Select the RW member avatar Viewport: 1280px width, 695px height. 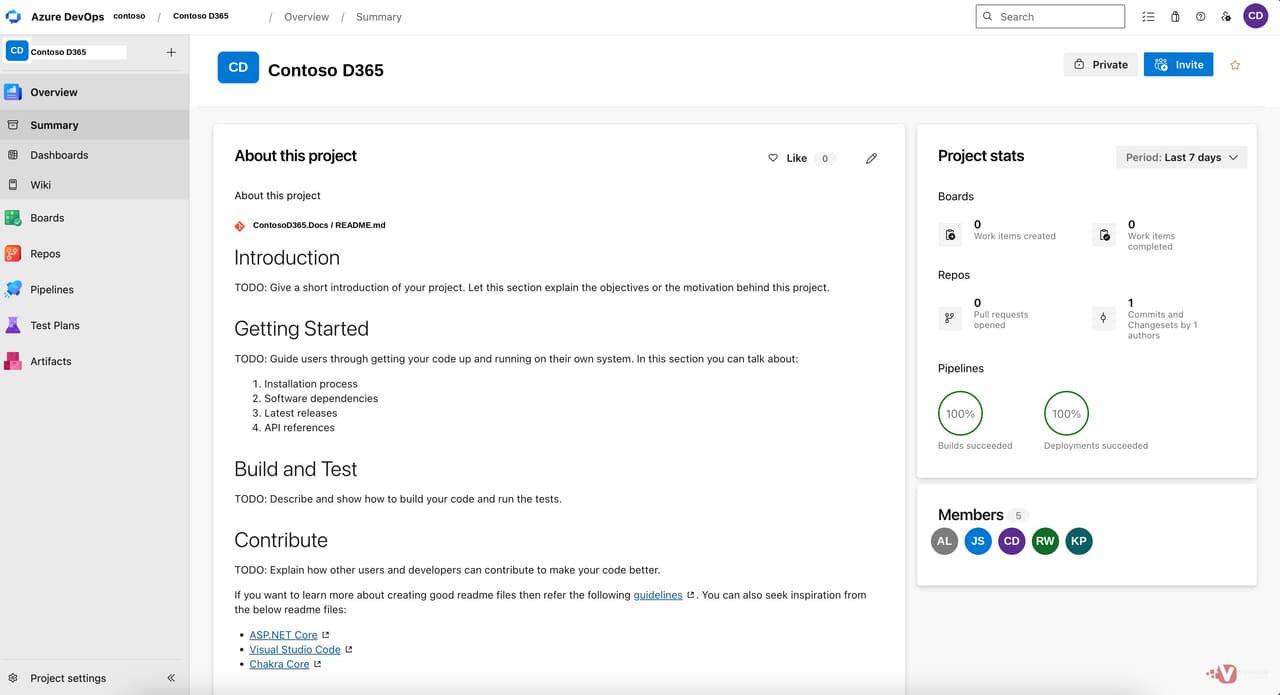point(1045,541)
